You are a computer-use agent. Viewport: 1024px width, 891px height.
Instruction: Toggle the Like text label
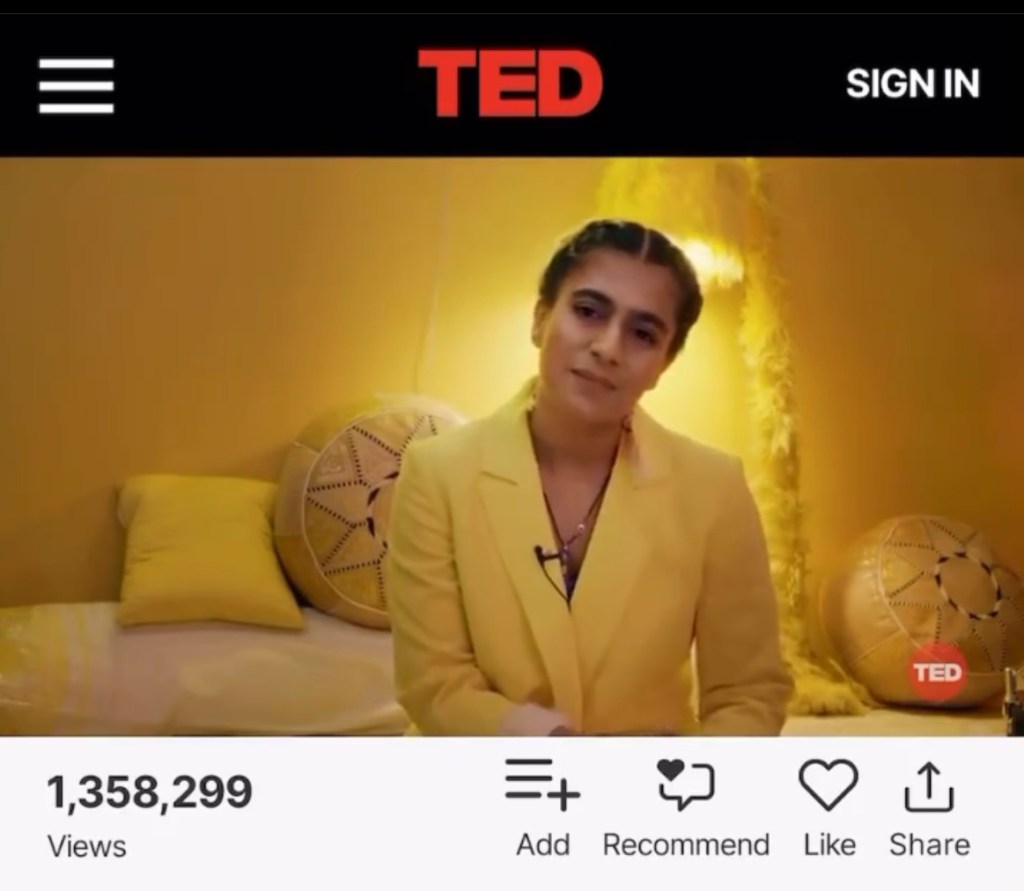click(x=829, y=845)
